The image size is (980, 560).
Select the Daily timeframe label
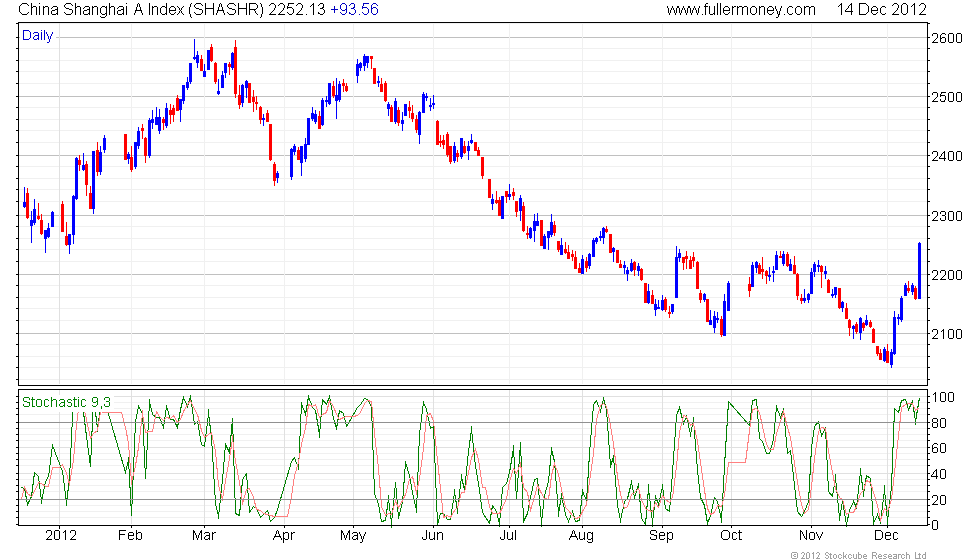pos(38,36)
